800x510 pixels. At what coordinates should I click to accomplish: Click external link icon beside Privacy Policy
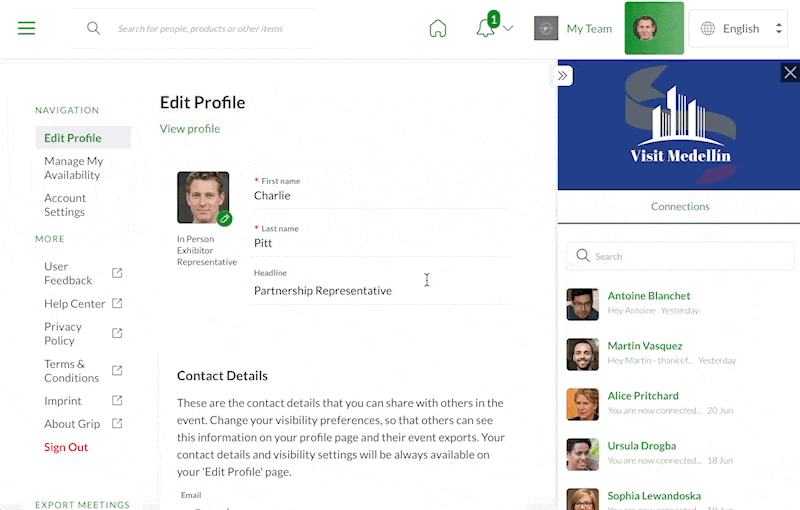(117, 333)
